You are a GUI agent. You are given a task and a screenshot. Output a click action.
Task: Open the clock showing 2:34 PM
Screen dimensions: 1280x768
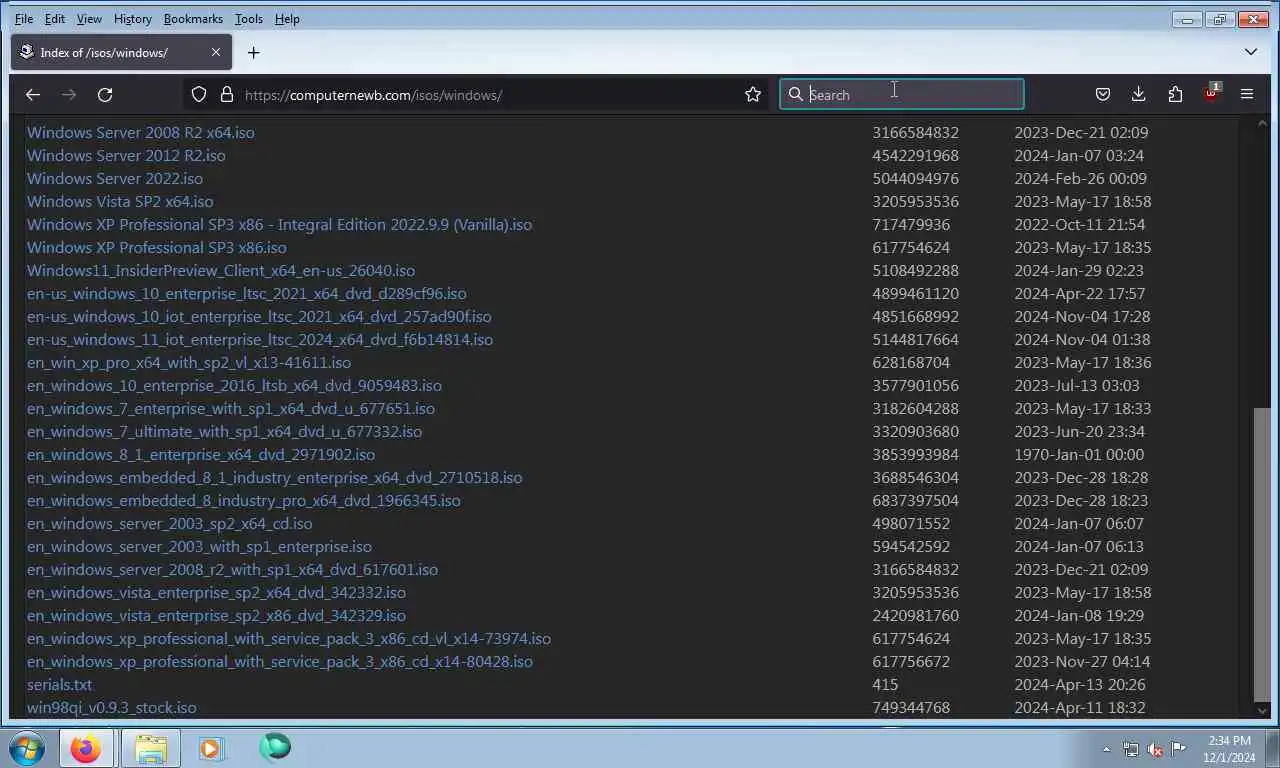(1230, 748)
